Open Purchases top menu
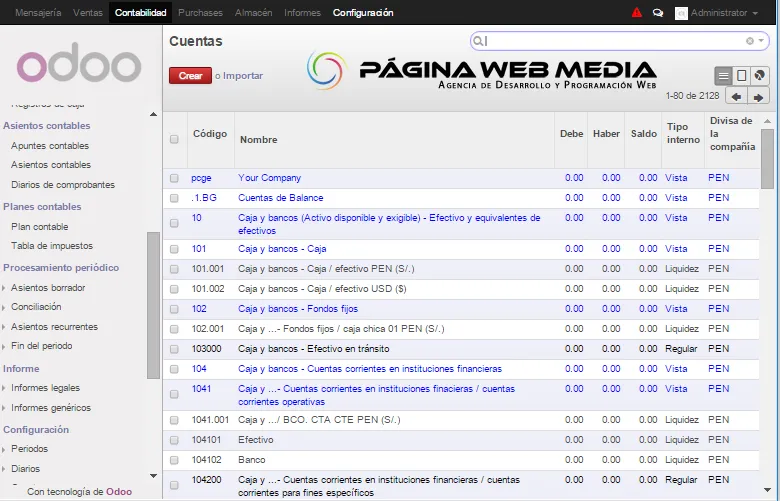 (x=200, y=13)
